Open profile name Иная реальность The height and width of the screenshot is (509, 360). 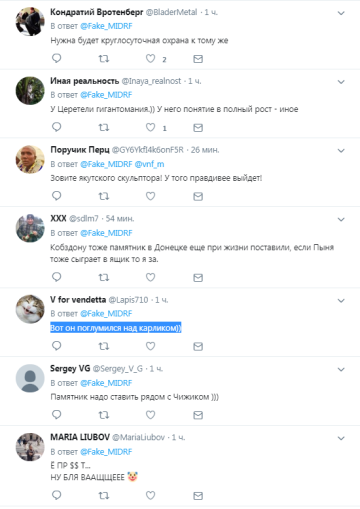pyautogui.click(x=85, y=81)
